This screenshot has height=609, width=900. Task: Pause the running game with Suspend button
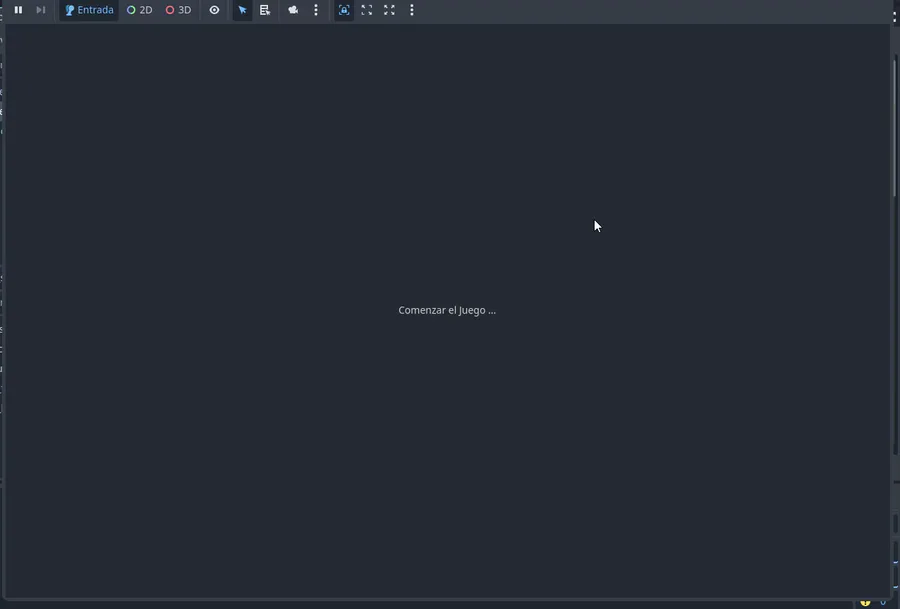tap(18, 10)
